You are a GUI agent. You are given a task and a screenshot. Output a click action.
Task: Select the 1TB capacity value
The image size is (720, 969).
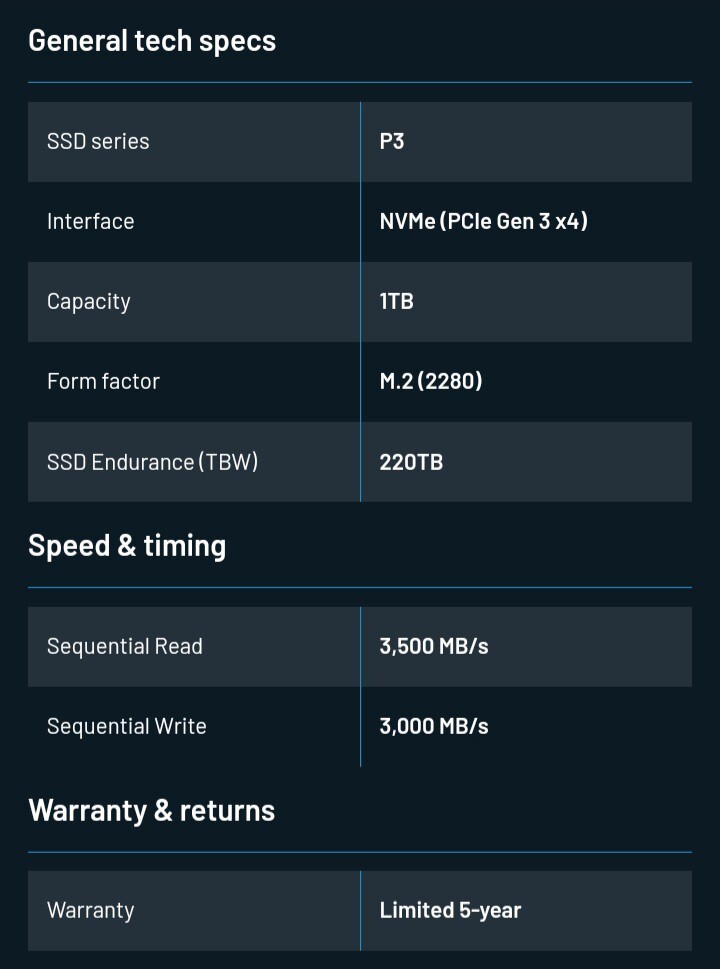coord(396,302)
